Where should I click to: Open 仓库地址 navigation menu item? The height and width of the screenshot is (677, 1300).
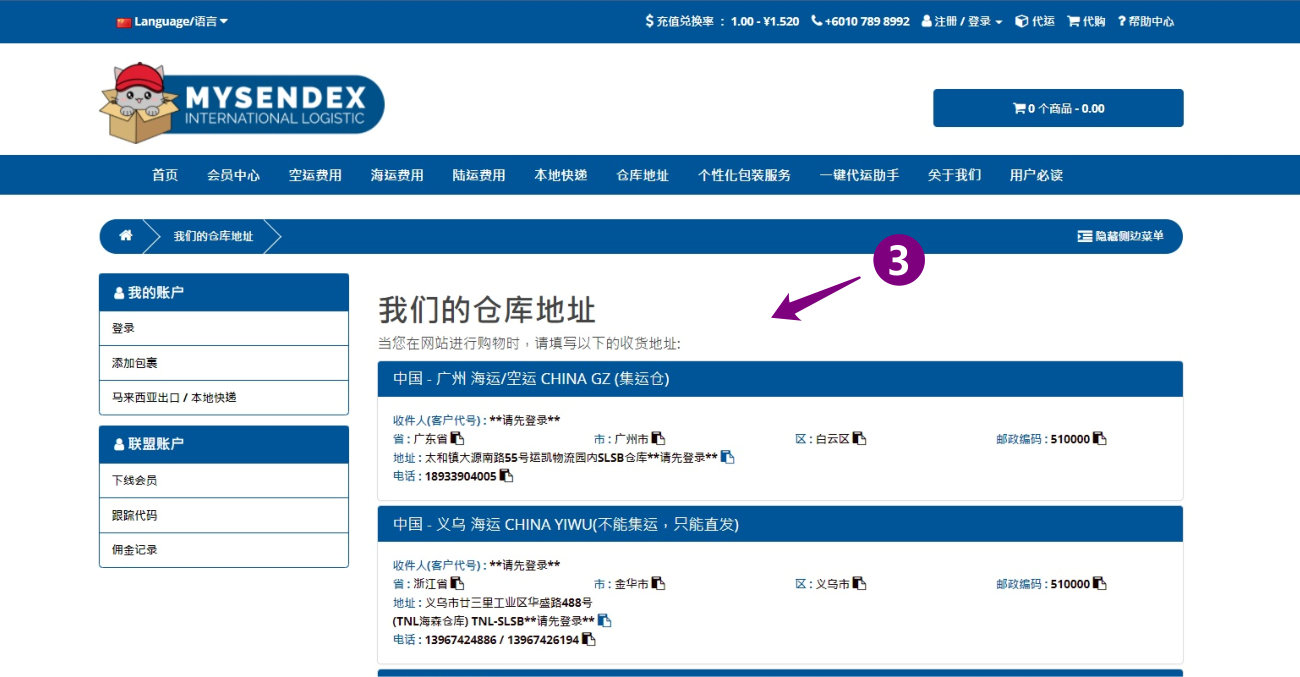click(x=642, y=175)
